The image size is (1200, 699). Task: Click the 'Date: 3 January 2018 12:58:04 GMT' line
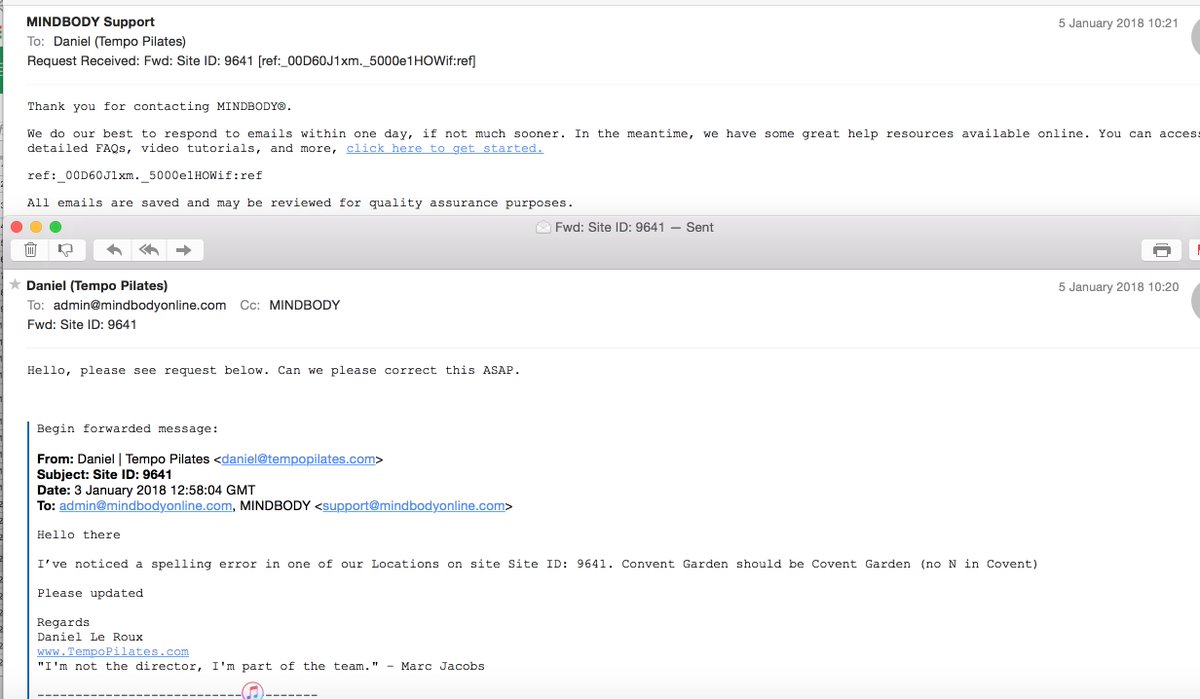pos(146,491)
